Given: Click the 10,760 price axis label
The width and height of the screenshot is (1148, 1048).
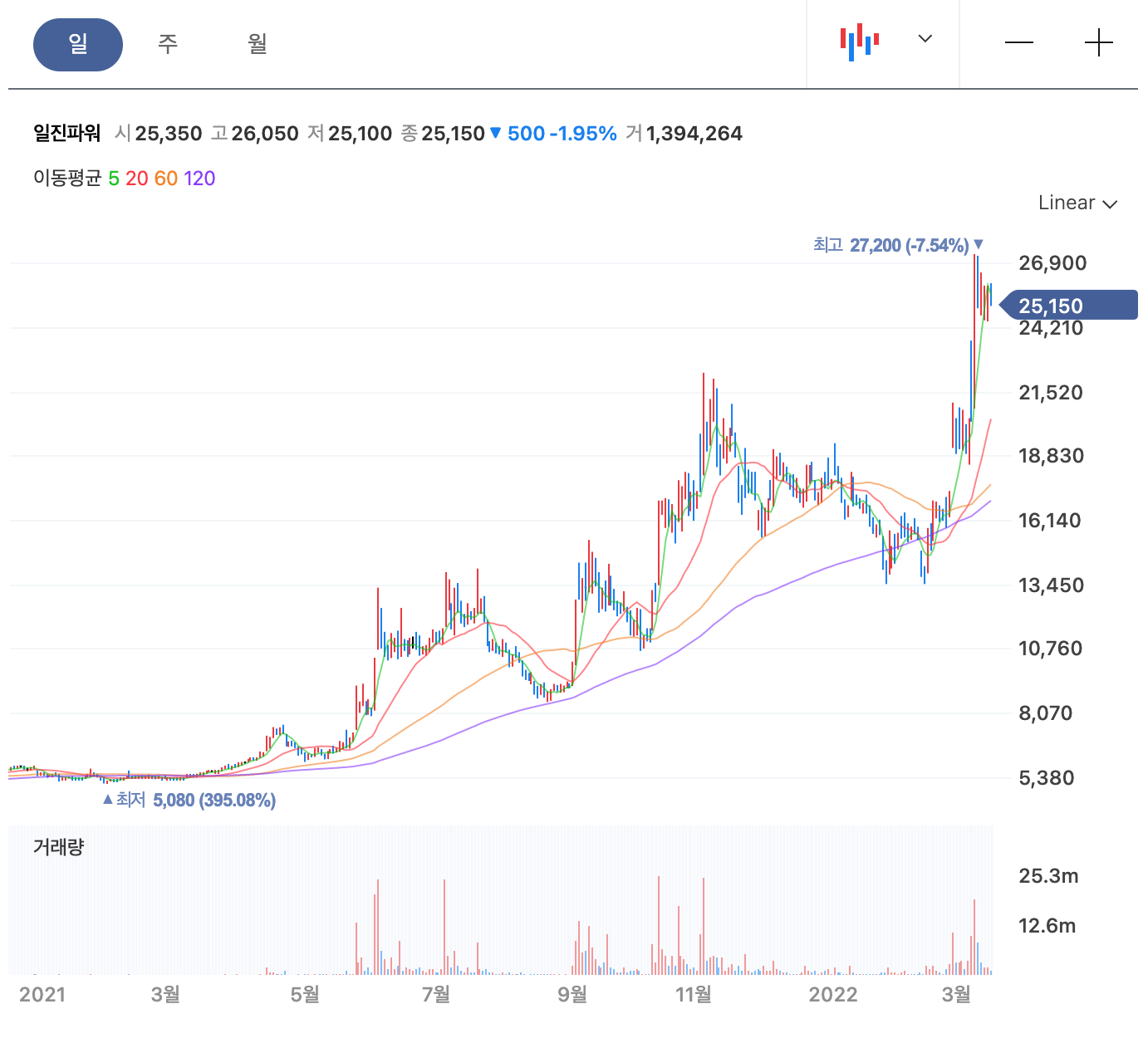Looking at the screenshot, I should [1051, 649].
